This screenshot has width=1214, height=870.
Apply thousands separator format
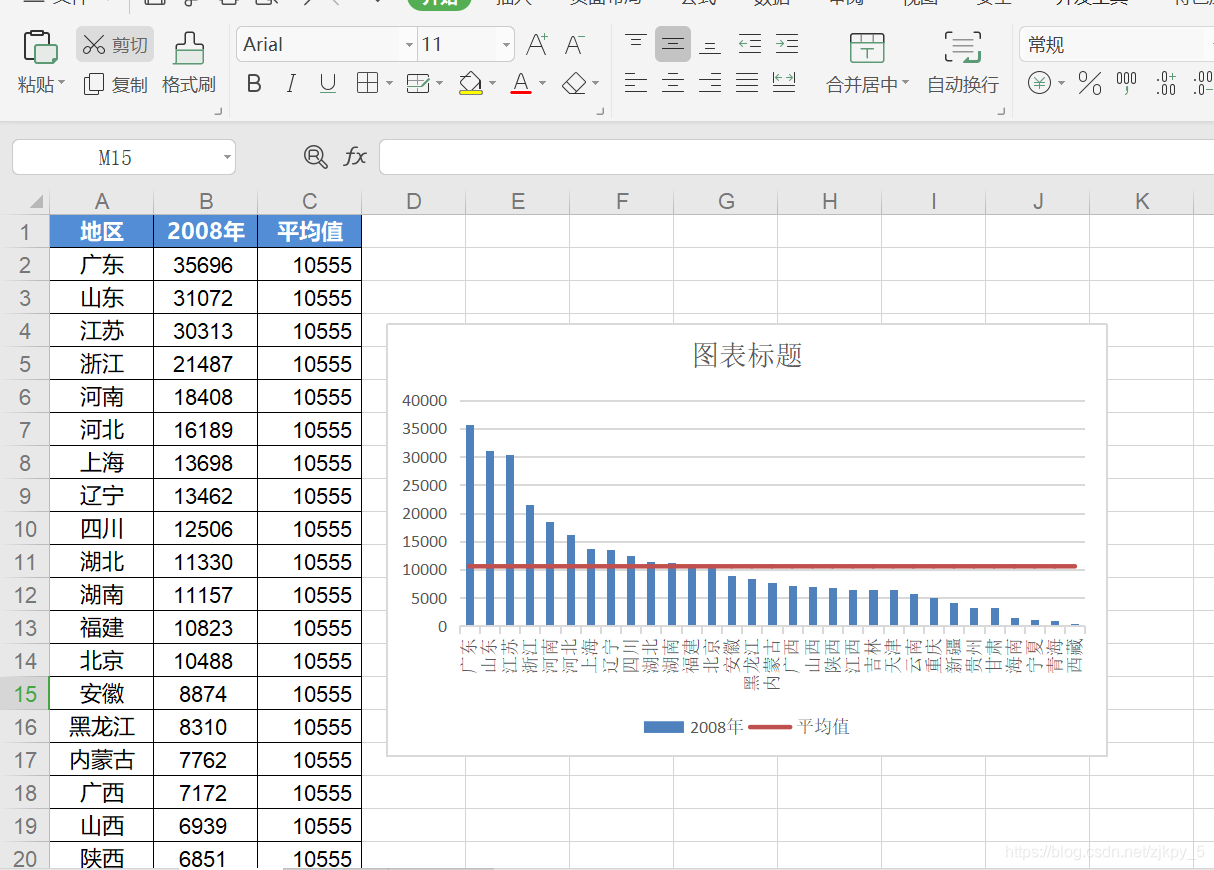[x=1127, y=84]
